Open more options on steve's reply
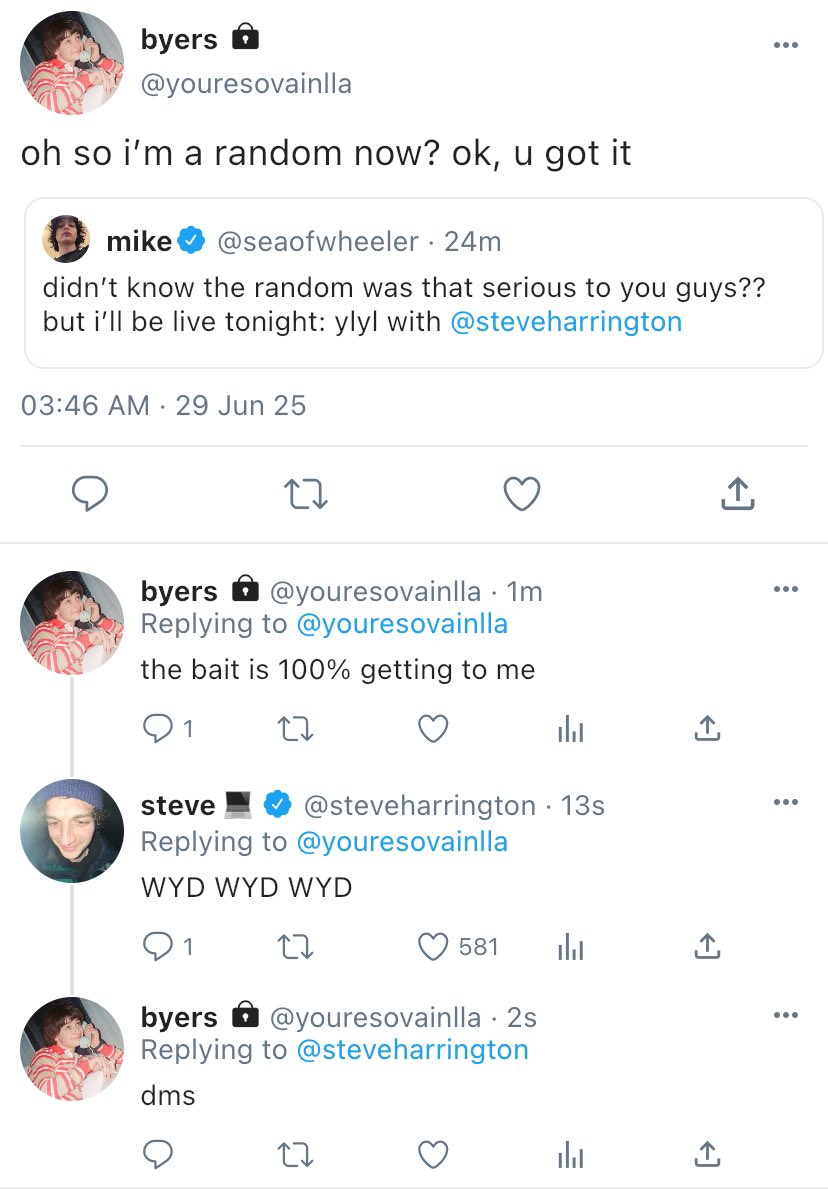 tap(786, 802)
